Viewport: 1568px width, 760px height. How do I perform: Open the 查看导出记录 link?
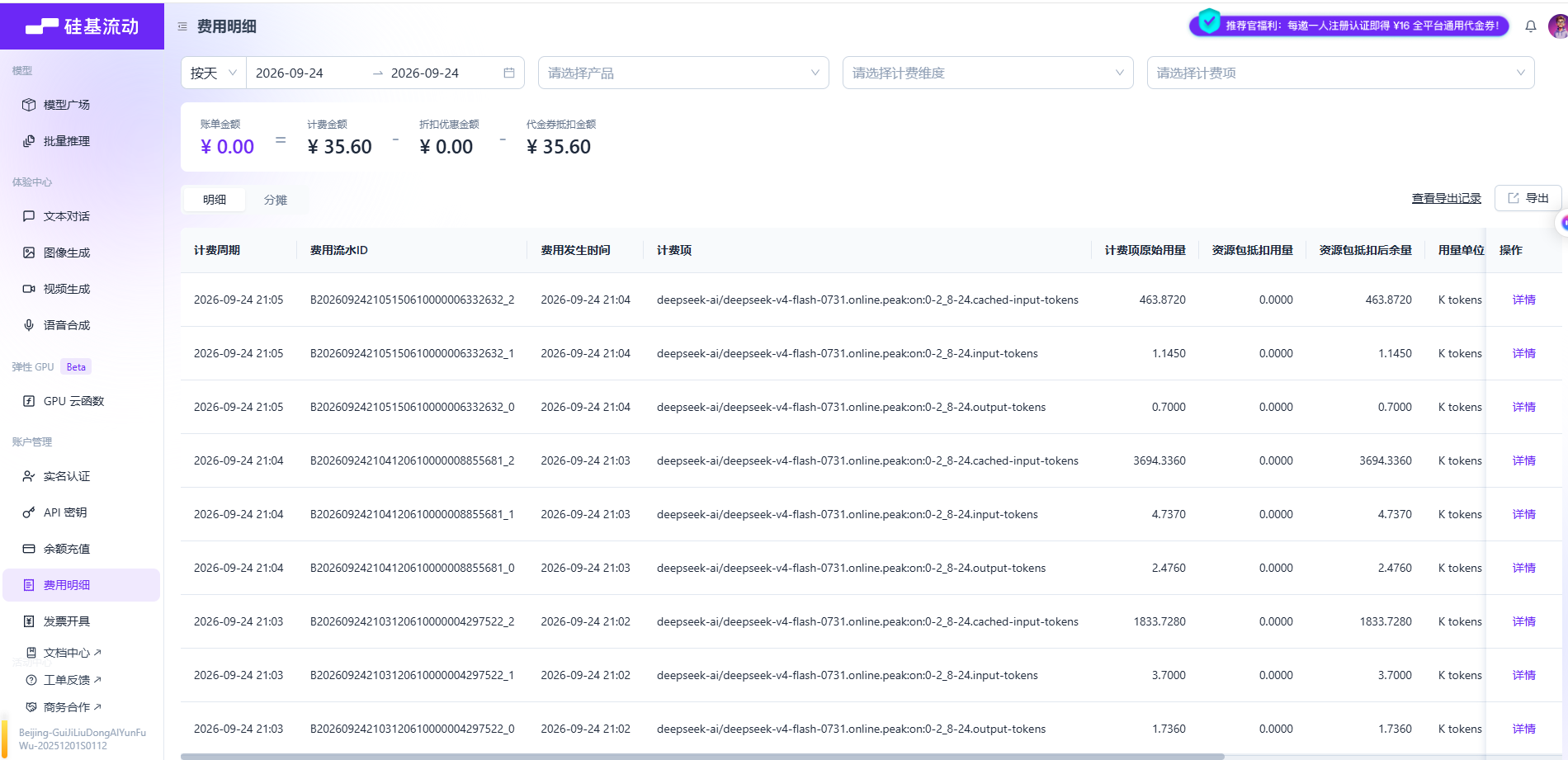pos(1446,198)
